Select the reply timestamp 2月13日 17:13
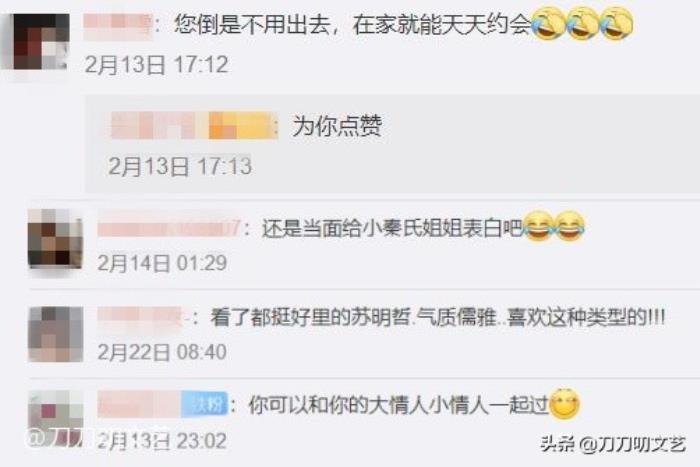Image resolution: width=700 pixels, height=467 pixels. pyautogui.click(x=180, y=166)
